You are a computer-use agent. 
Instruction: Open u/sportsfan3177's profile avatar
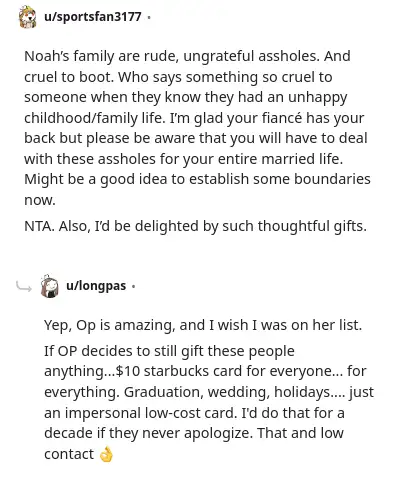[27, 17]
